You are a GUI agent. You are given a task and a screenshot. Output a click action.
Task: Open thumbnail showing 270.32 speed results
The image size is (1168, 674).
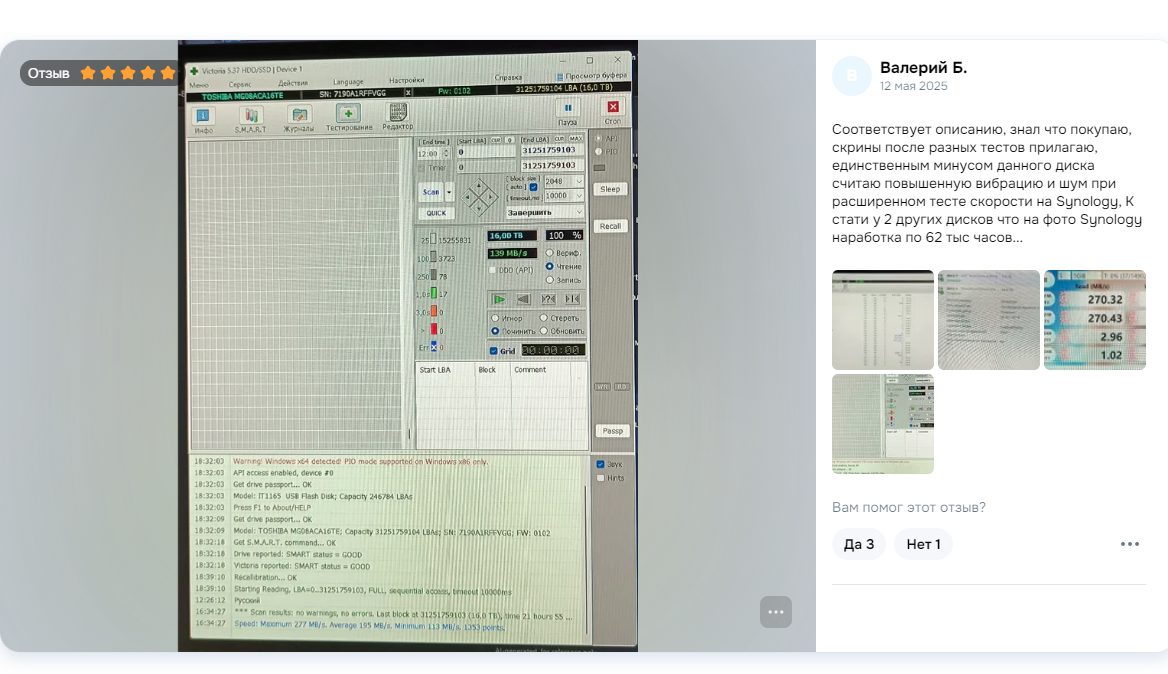1094,320
